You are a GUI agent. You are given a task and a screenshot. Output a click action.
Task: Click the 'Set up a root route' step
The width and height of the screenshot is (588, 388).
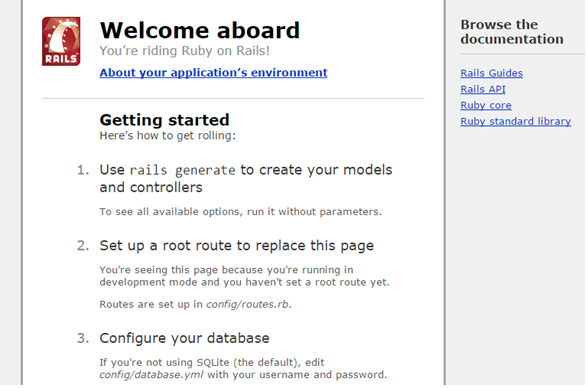coord(237,246)
